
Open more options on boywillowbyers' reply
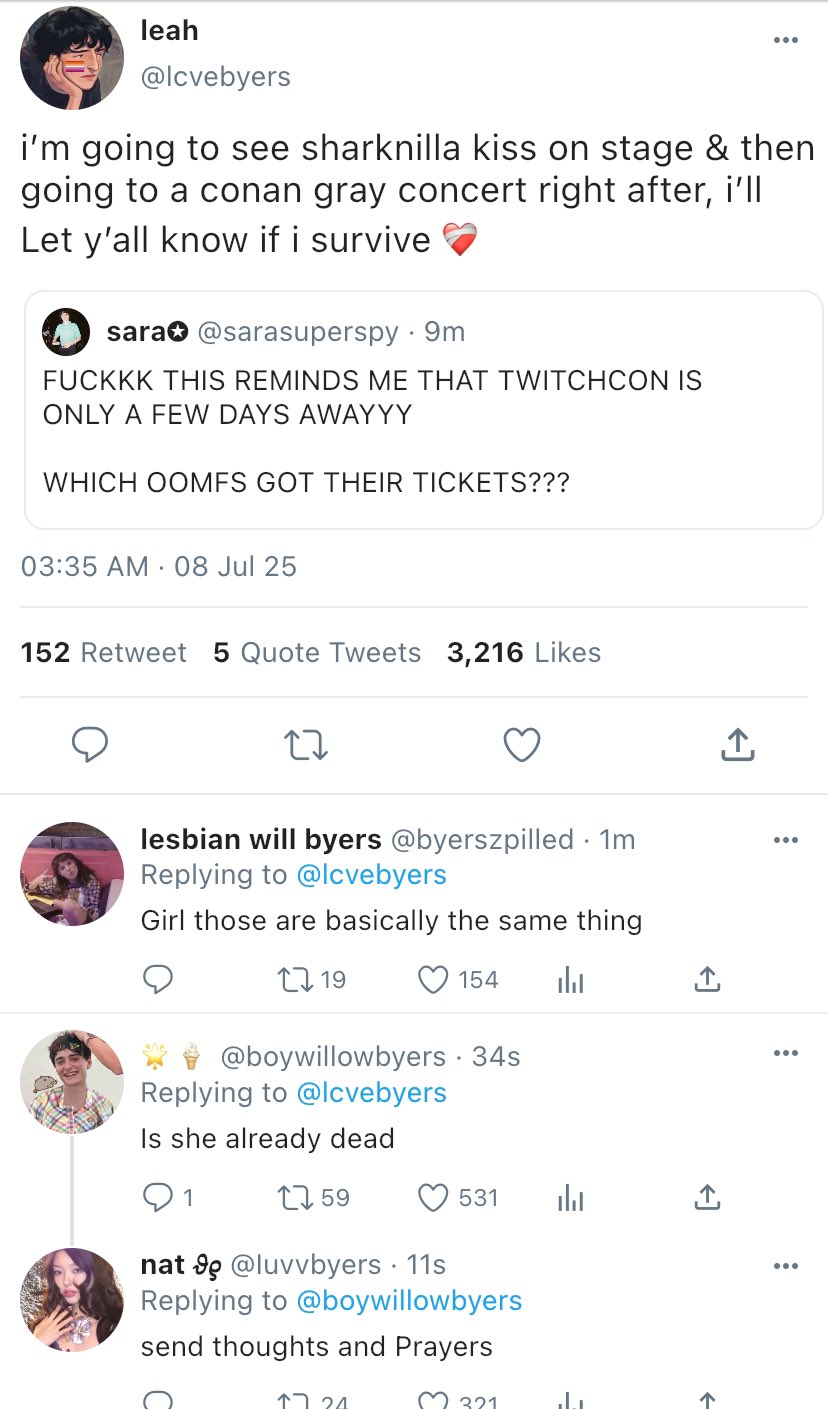[786, 1053]
